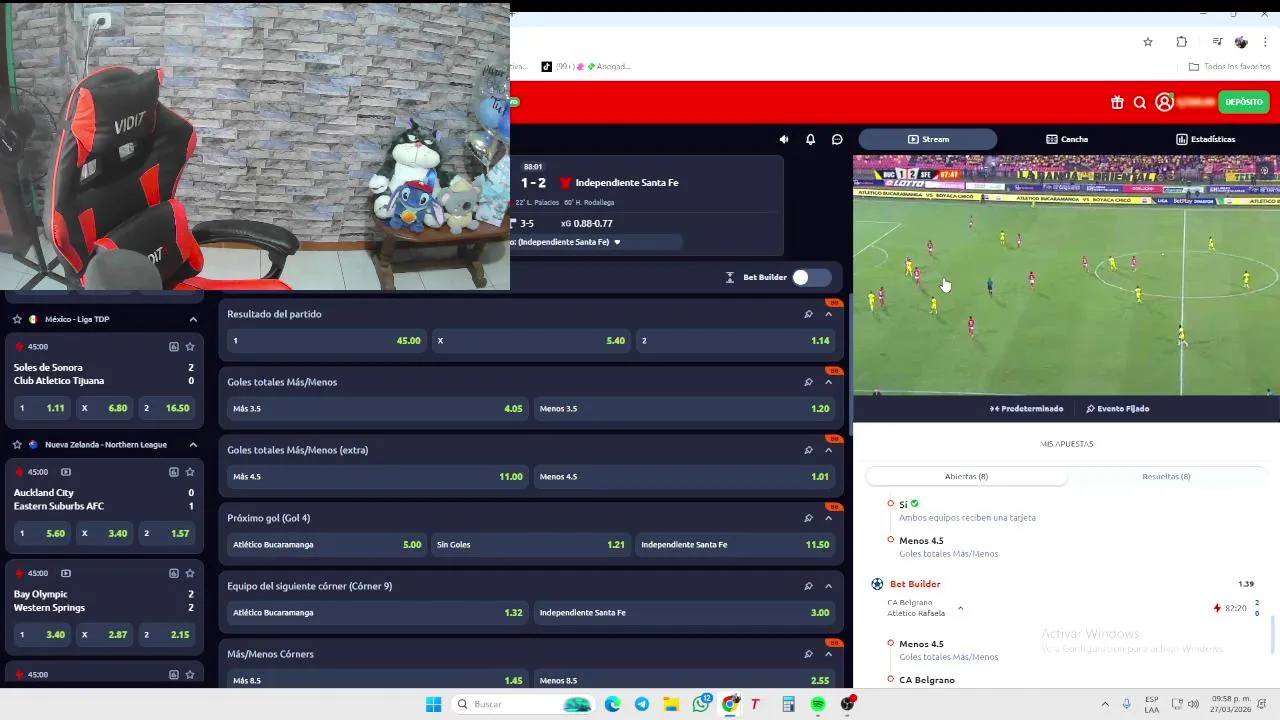Favorite the Bay Olympic match
Image resolution: width=1280 pixels, height=720 pixels.
(x=190, y=573)
